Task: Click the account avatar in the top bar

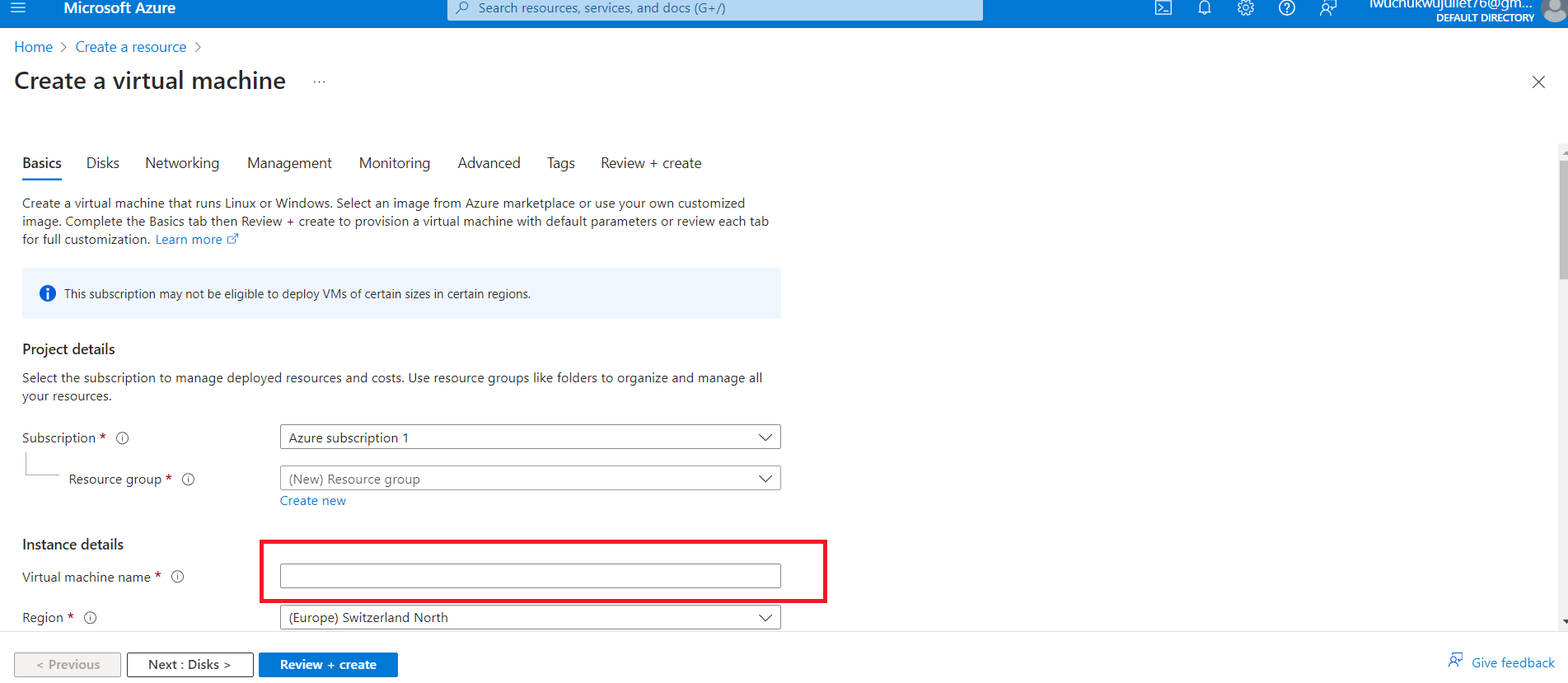Action: [x=1555, y=10]
